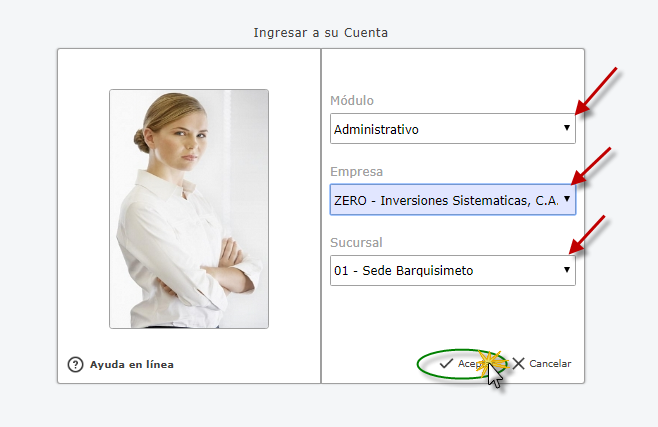Click the Ingresar a su Cuenta title
658x427 pixels.
click(320, 32)
